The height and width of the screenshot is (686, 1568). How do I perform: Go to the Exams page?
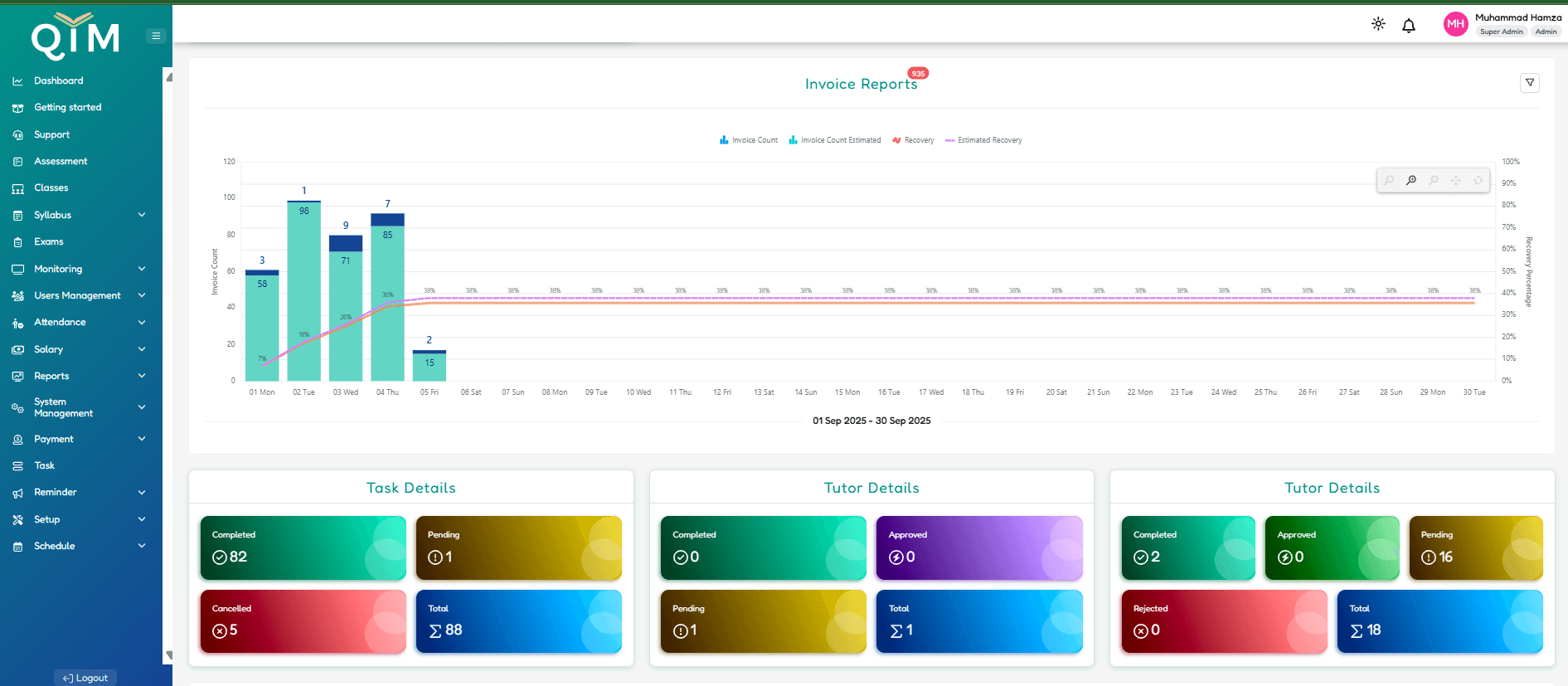(48, 241)
